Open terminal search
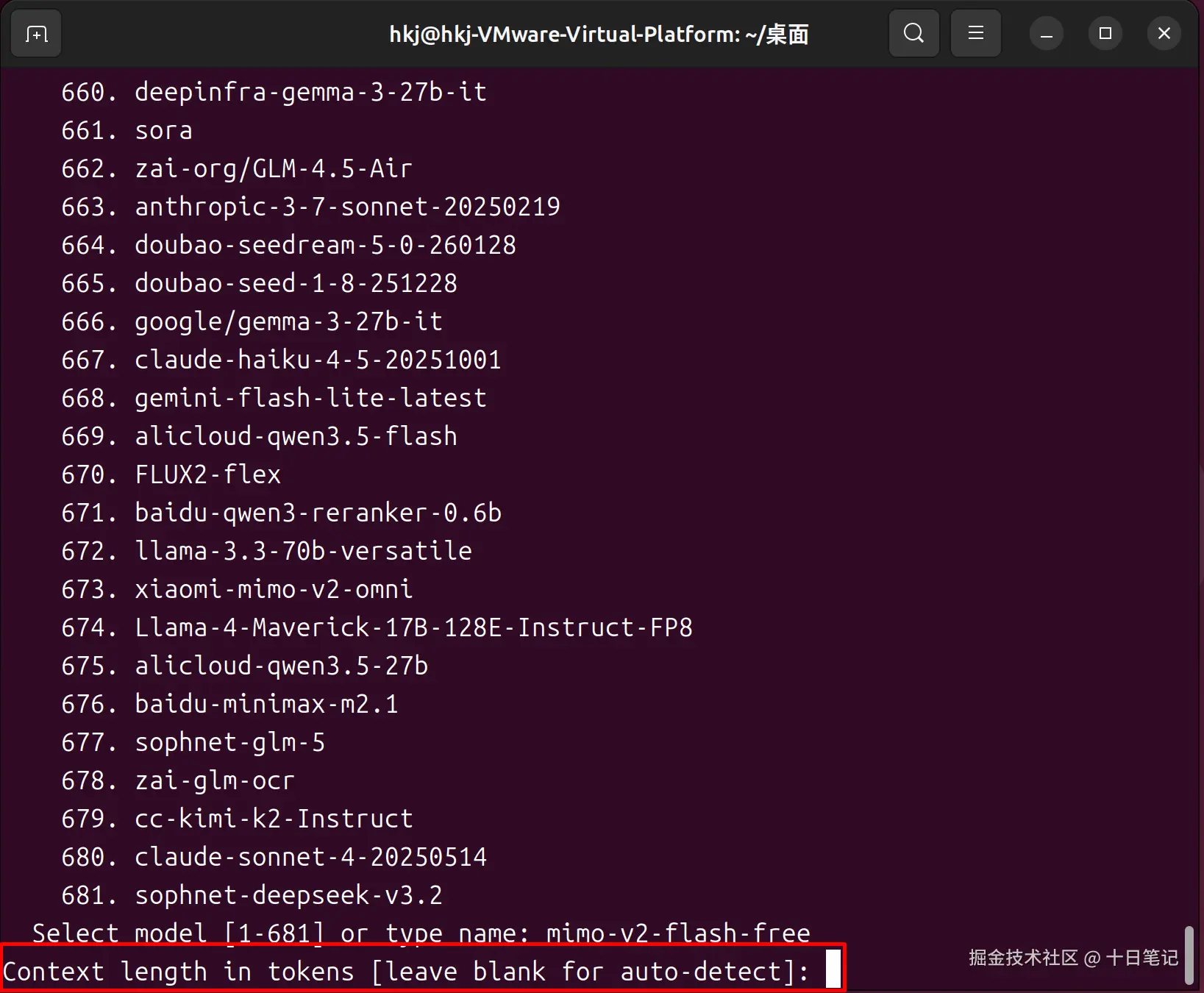The height and width of the screenshot is (993, 1204). tap(913, 33)
